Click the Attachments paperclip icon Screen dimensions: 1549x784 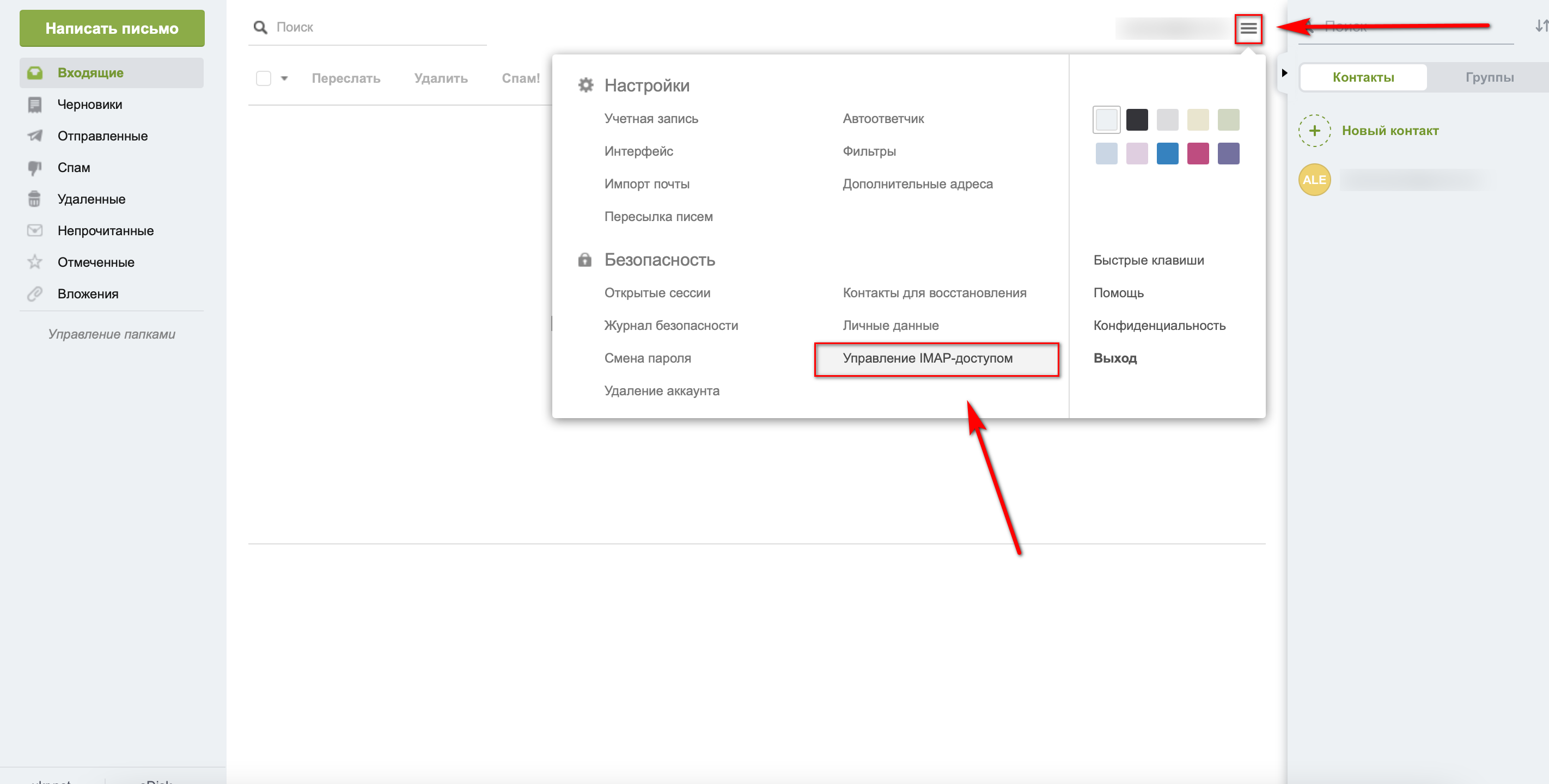[35, 293]
